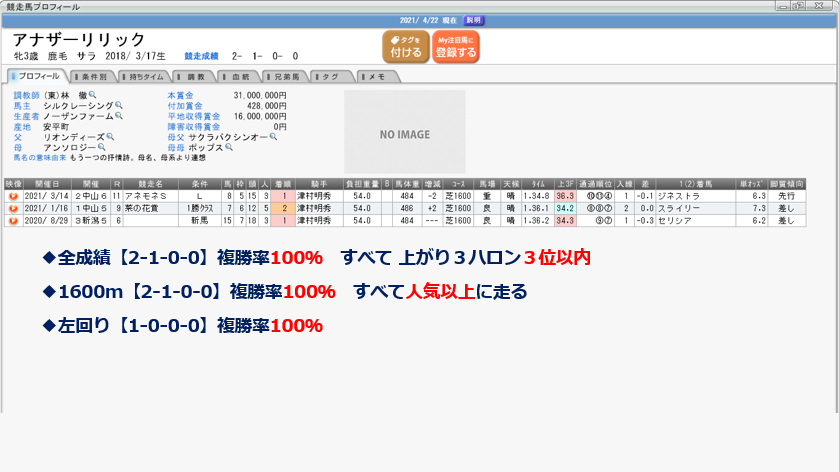840x472 pixels.
Task: Click search icon beside breeder ノーザンファーム
Action: 119,116
